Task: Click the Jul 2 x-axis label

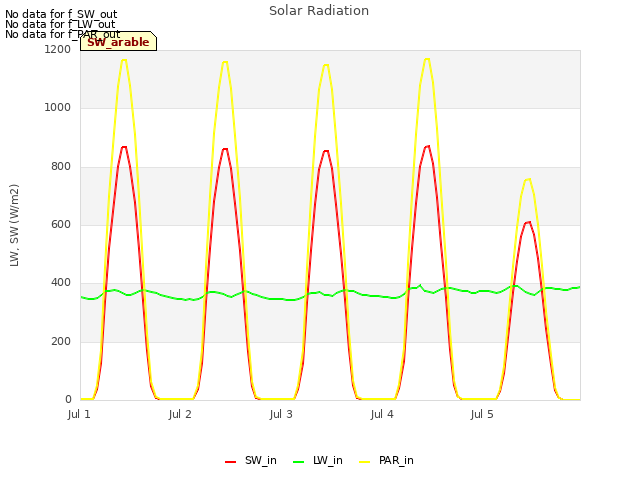Action: tap(180, 414)
